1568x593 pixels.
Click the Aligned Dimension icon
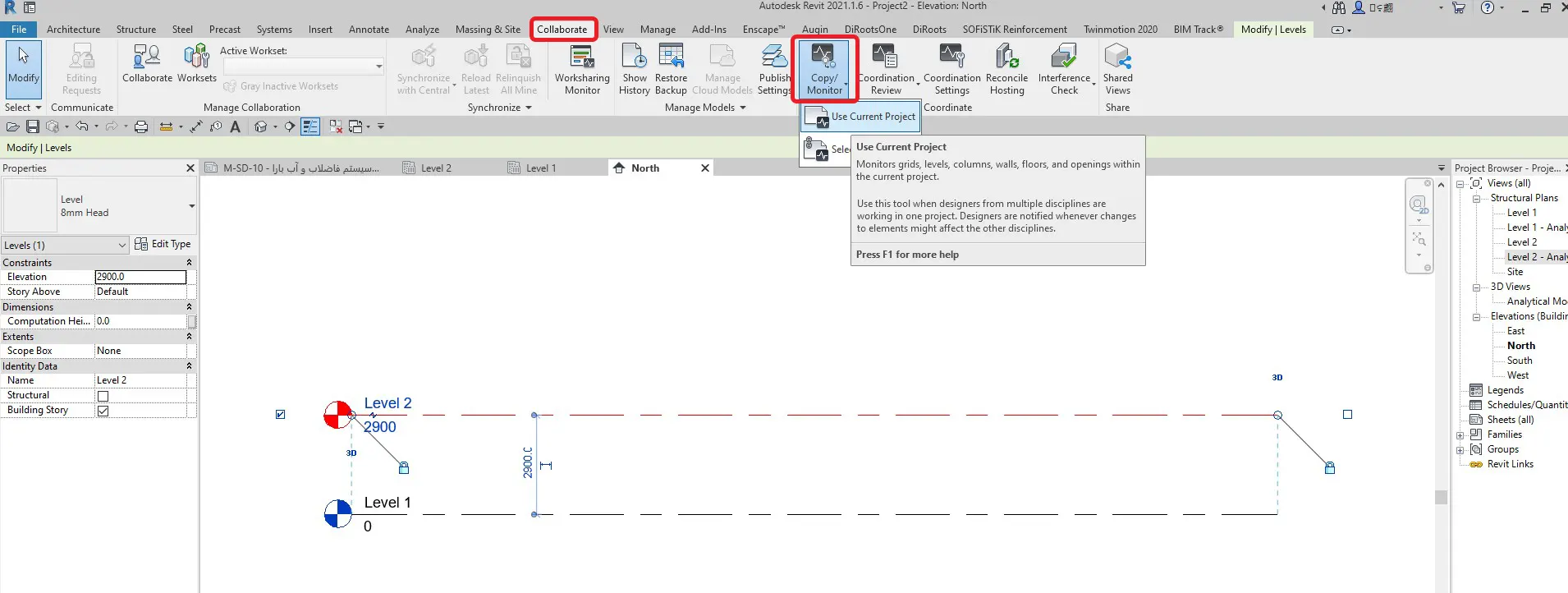tap(195, 126)
